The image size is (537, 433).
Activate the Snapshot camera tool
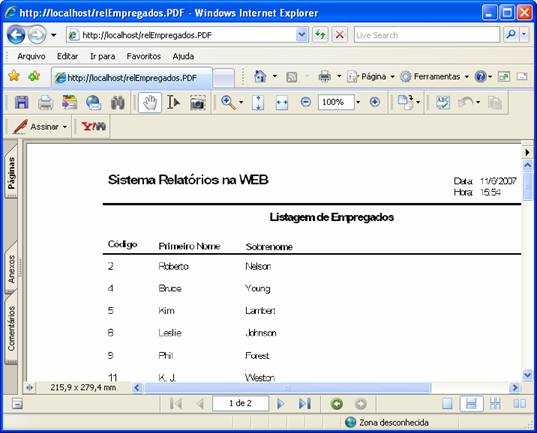click(x=198, y=102)
